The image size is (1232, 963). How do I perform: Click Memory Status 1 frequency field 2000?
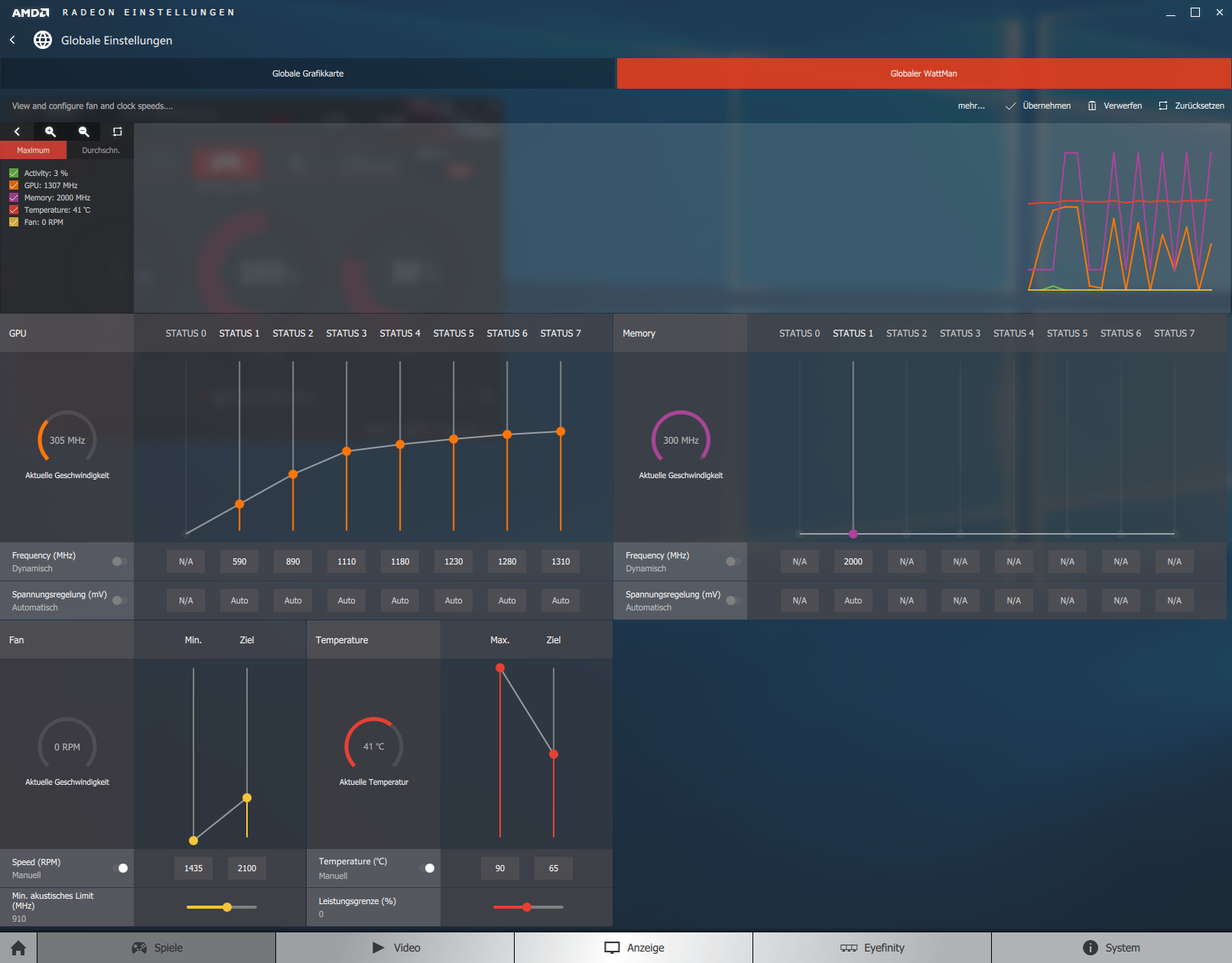coord(853,561)
